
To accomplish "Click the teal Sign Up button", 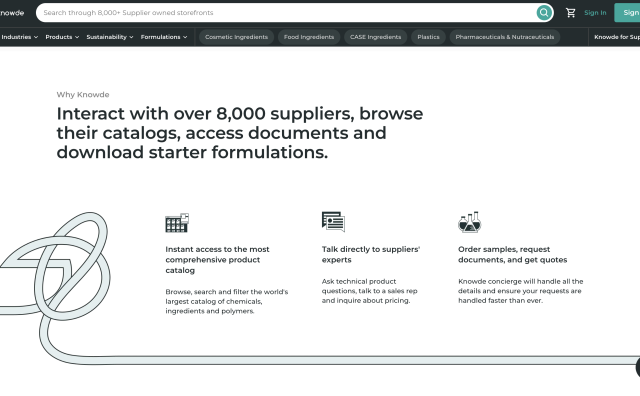I will (627, 13).
